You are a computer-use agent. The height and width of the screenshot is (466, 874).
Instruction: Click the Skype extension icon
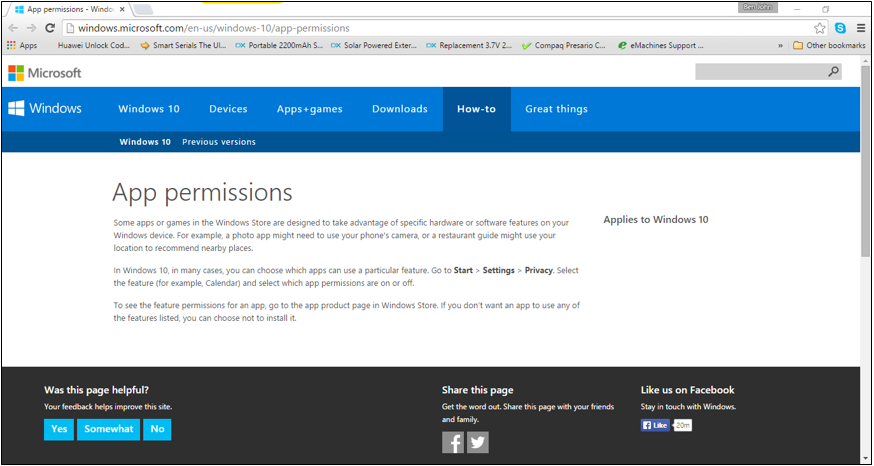point(840,28)
